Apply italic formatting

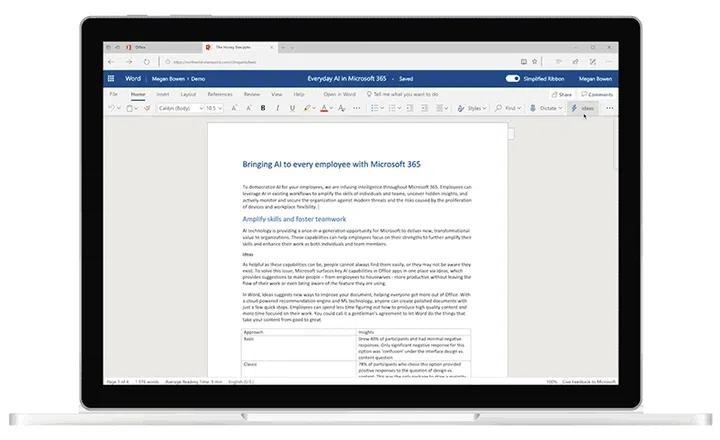[x=278, y=108]
